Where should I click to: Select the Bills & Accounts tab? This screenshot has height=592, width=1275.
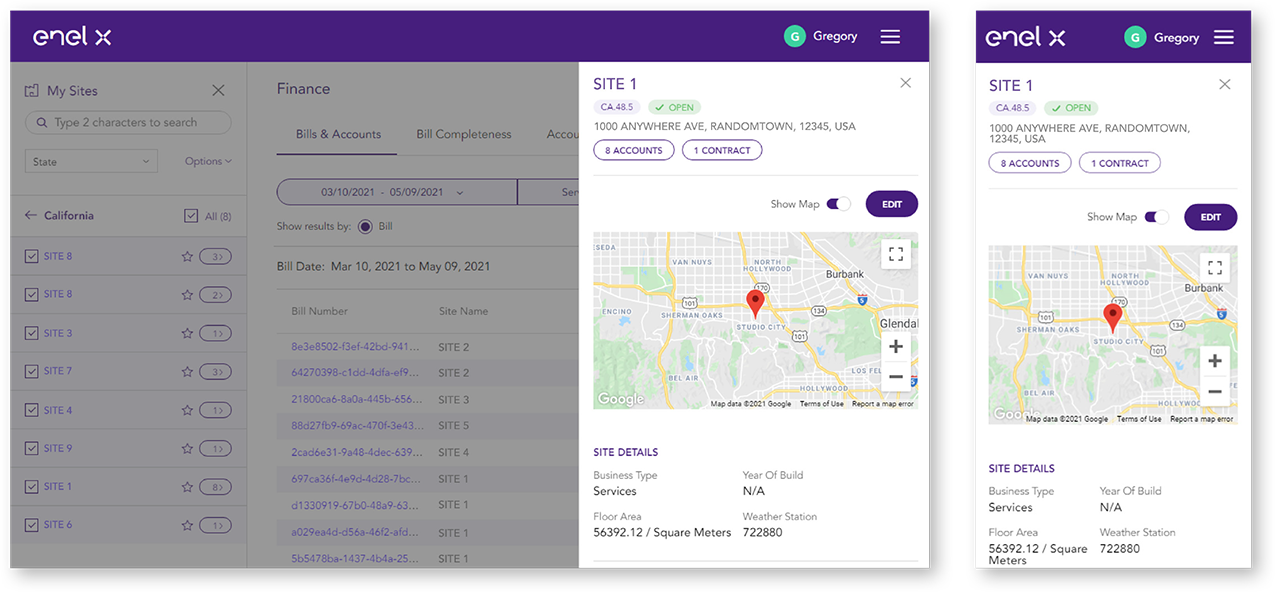click(x=337, y=135)
